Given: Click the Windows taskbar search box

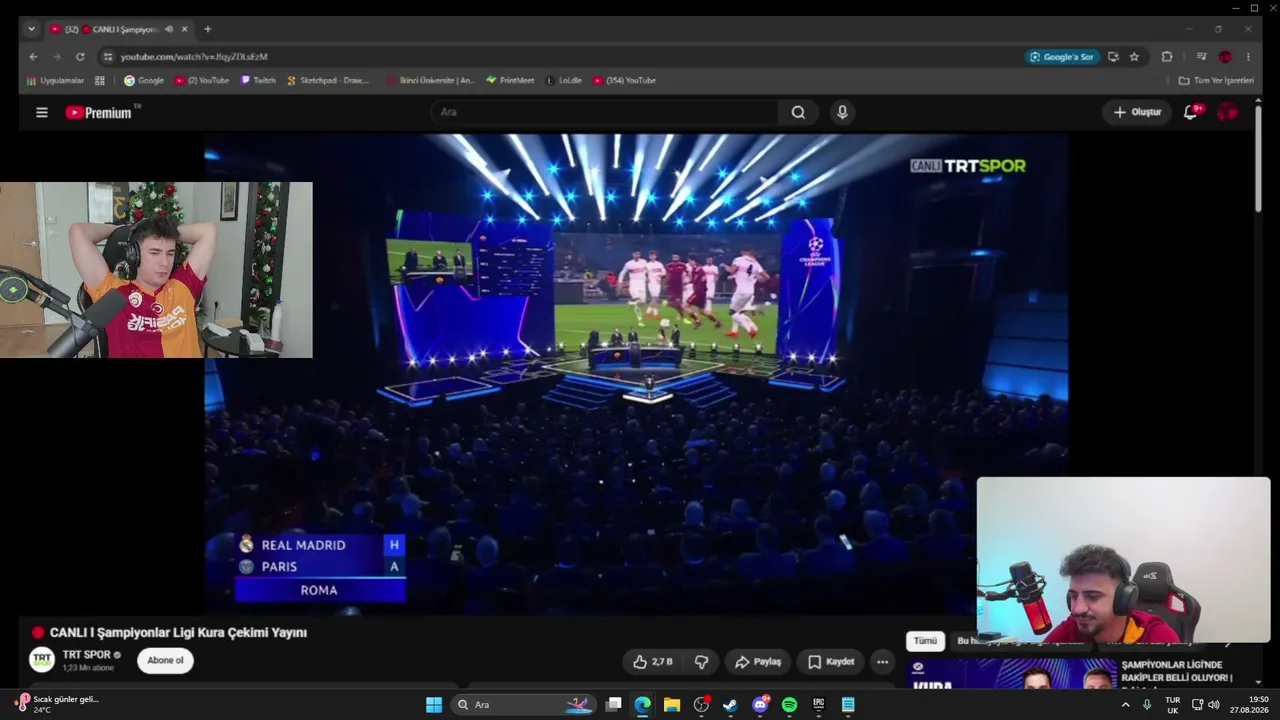Looking at the screenshot, I should (x=522, y=705).
